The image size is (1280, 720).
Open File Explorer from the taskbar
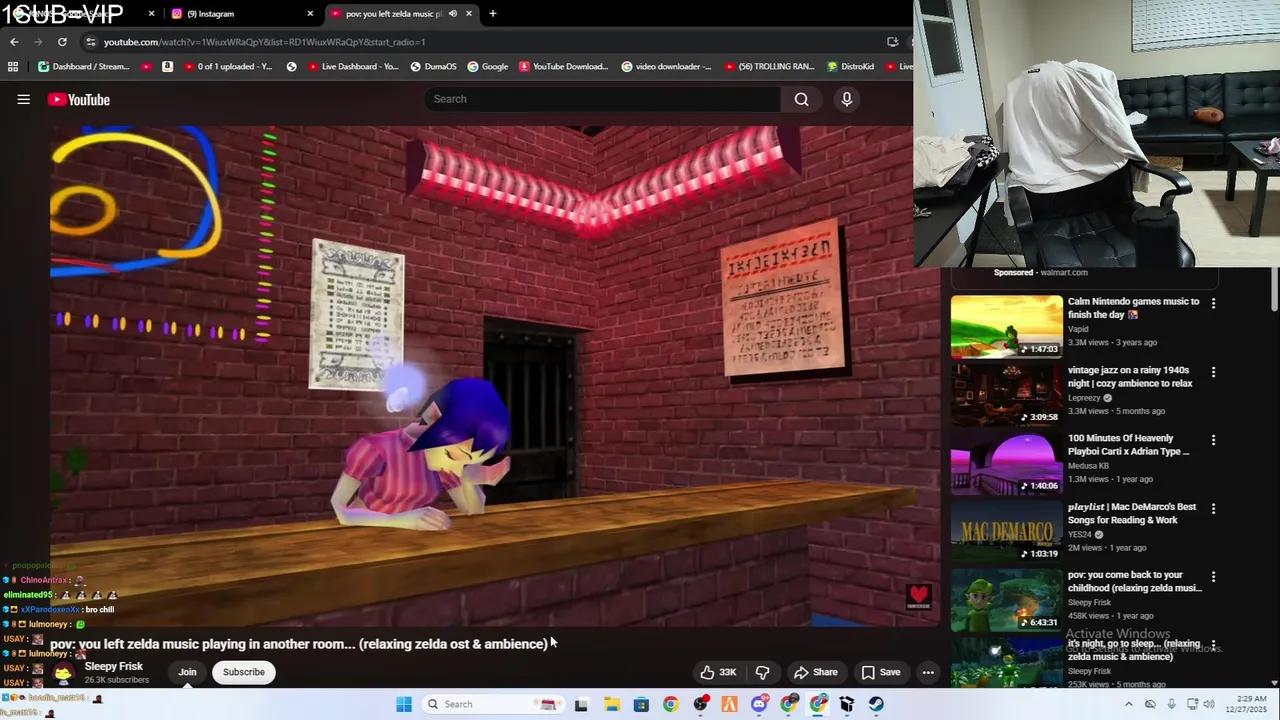tap(612, 704)
